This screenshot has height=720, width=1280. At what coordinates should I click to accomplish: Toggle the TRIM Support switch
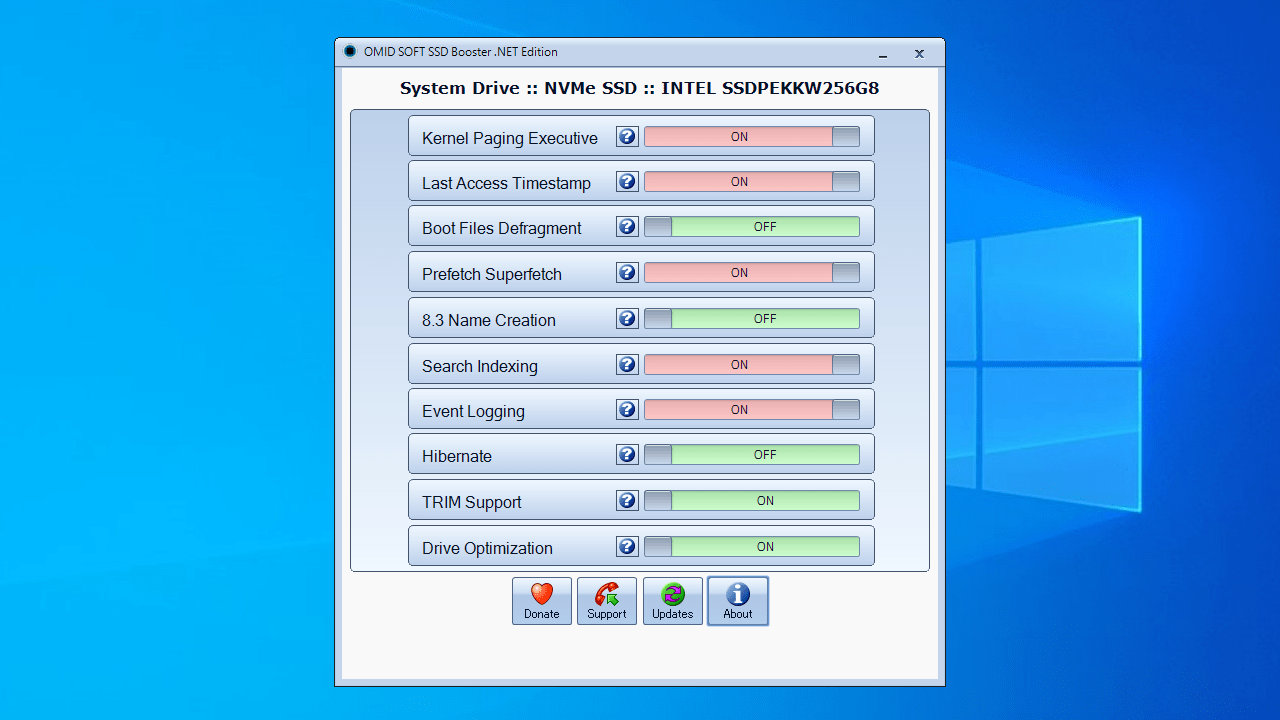coord(752,501)
